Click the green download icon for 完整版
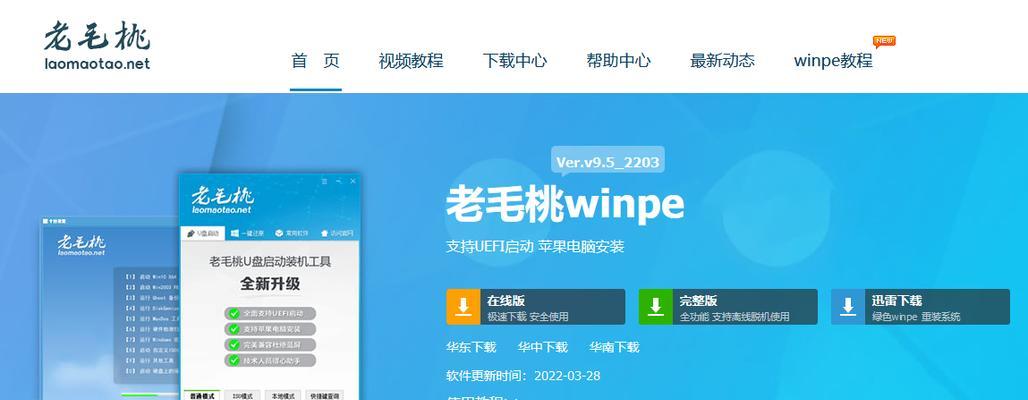The width and height of the screenshot is (1028, 400). pyautogui.click(x=656, y=306)
